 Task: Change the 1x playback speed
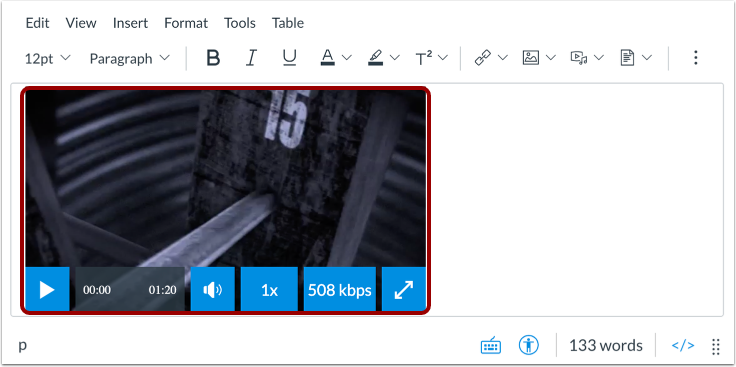pyautogui.click(x=269, y=290)
